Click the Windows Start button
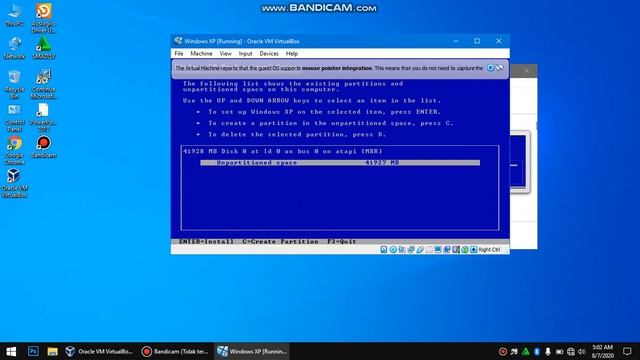The height and width of the screenshot is (360, 640). click(11, 351)
